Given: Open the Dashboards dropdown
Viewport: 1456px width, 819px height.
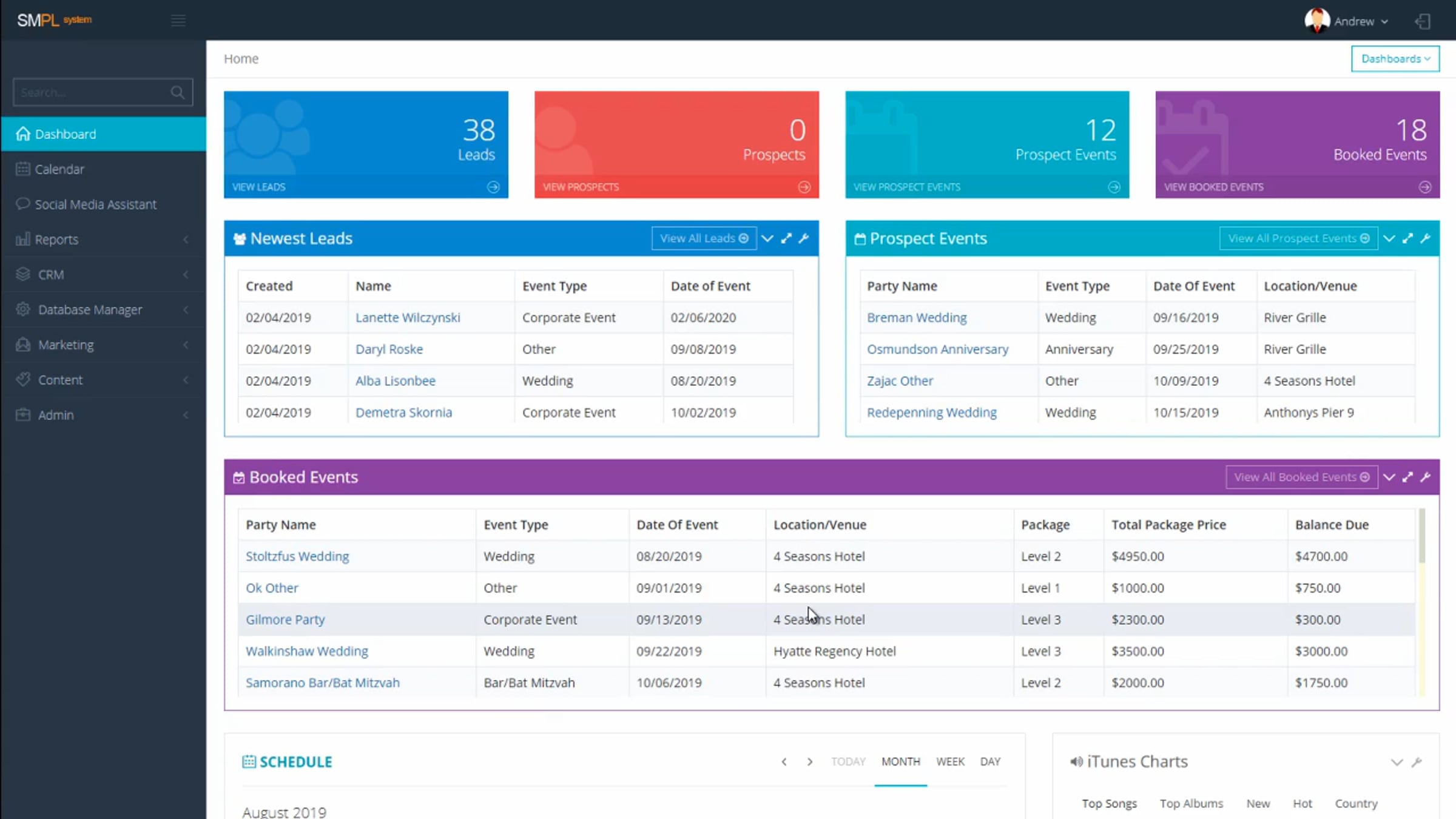Looking at the screenshot, I should (1395, 59).
